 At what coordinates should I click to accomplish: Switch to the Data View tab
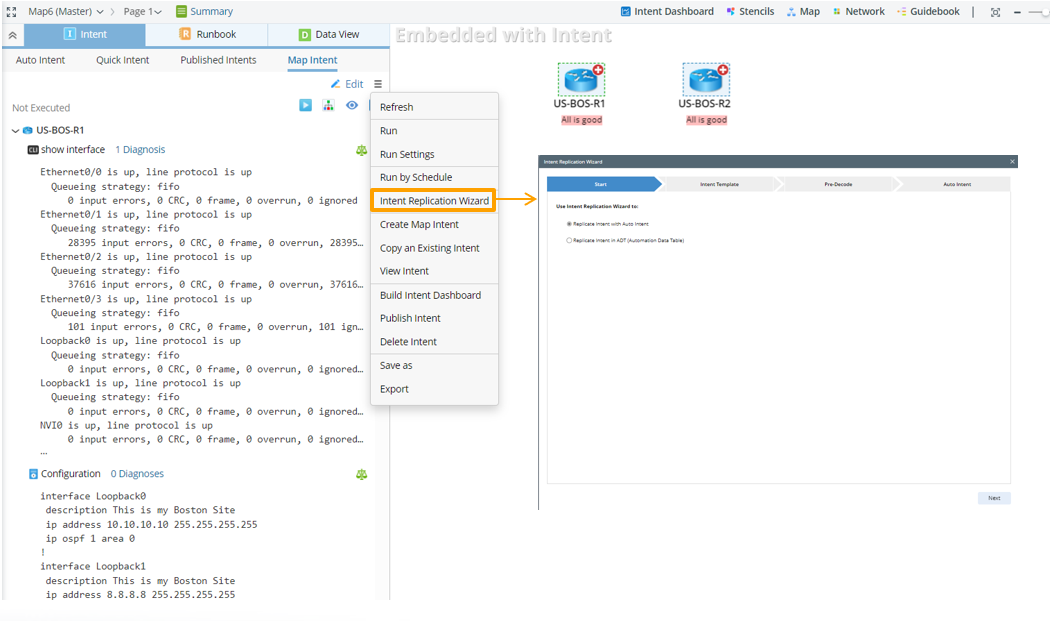pyautogui.click(x=329, y=34)
